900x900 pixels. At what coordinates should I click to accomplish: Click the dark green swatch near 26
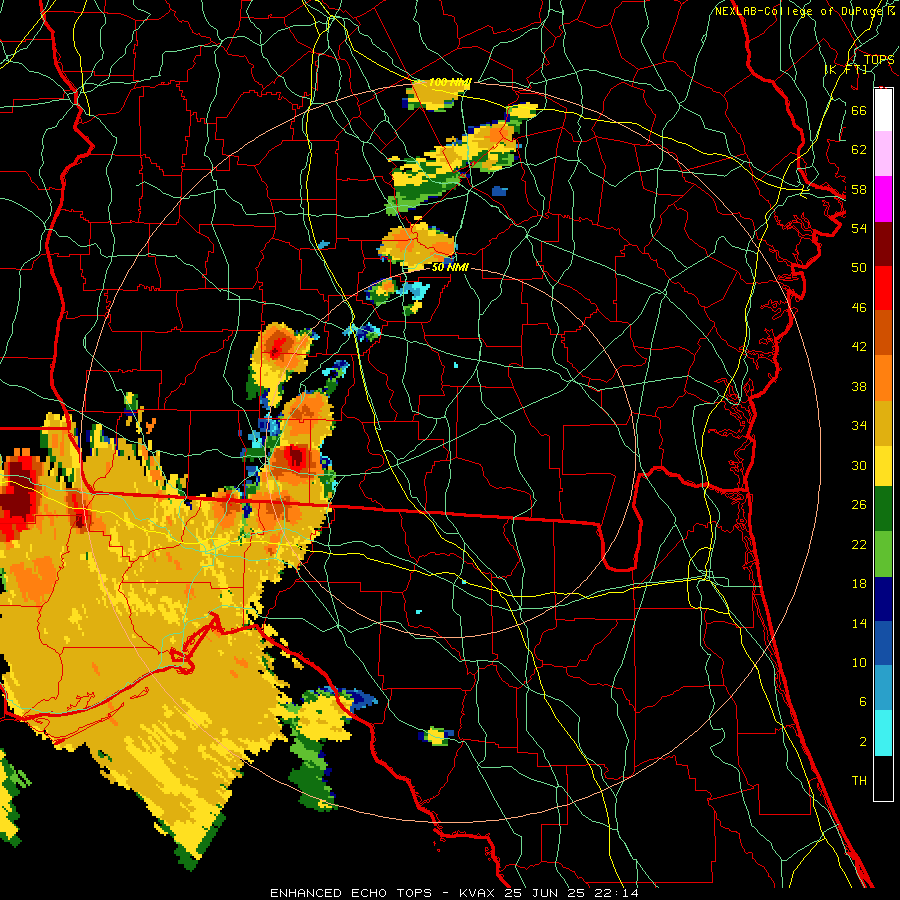point(883,509)
